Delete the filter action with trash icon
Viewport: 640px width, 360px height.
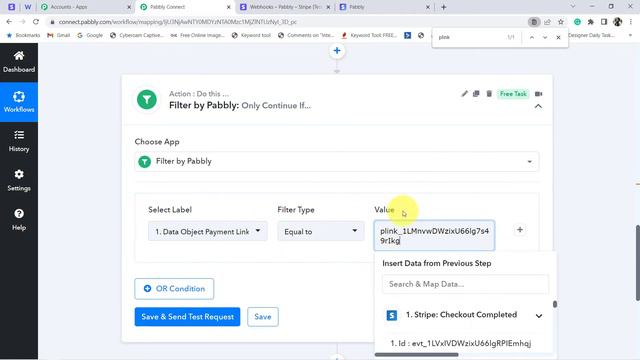[x=489, y=94]
